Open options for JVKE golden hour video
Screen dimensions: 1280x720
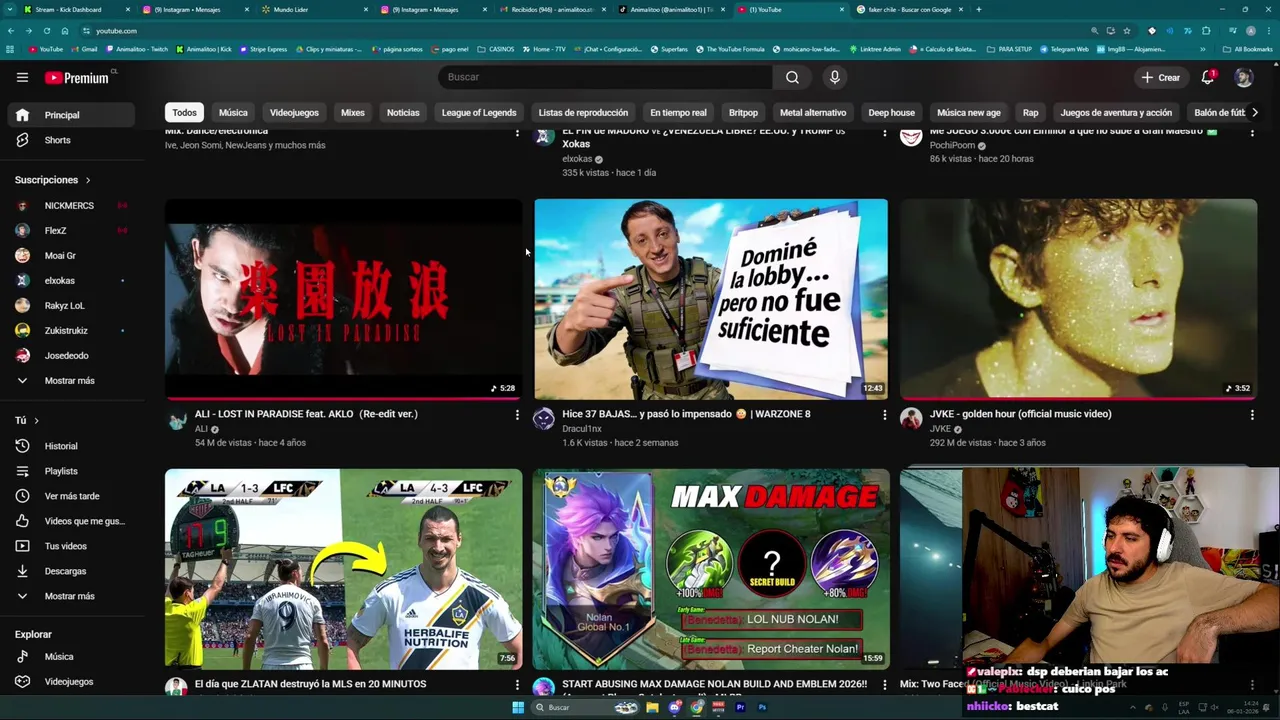[1252, 414]
